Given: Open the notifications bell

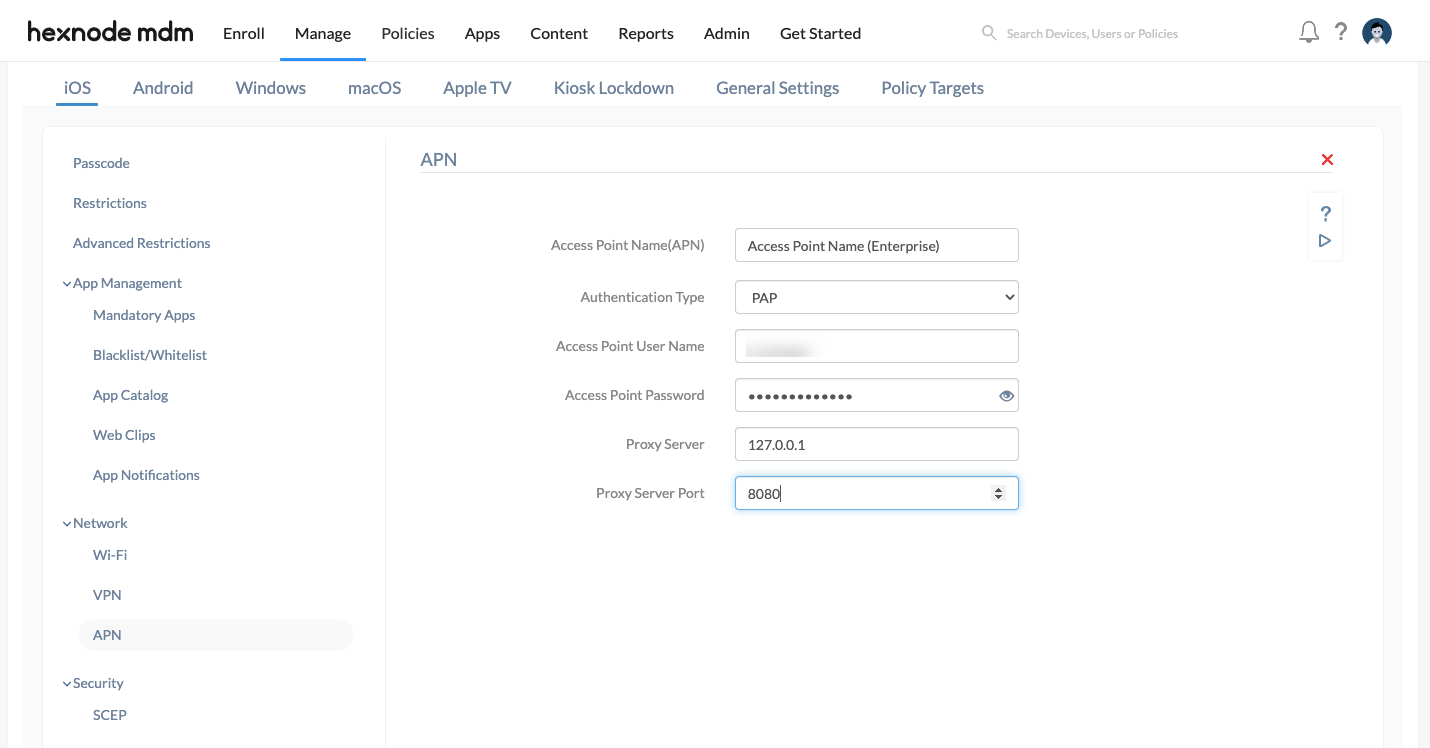Looking at the screenshot, I should click(1308, 31).
